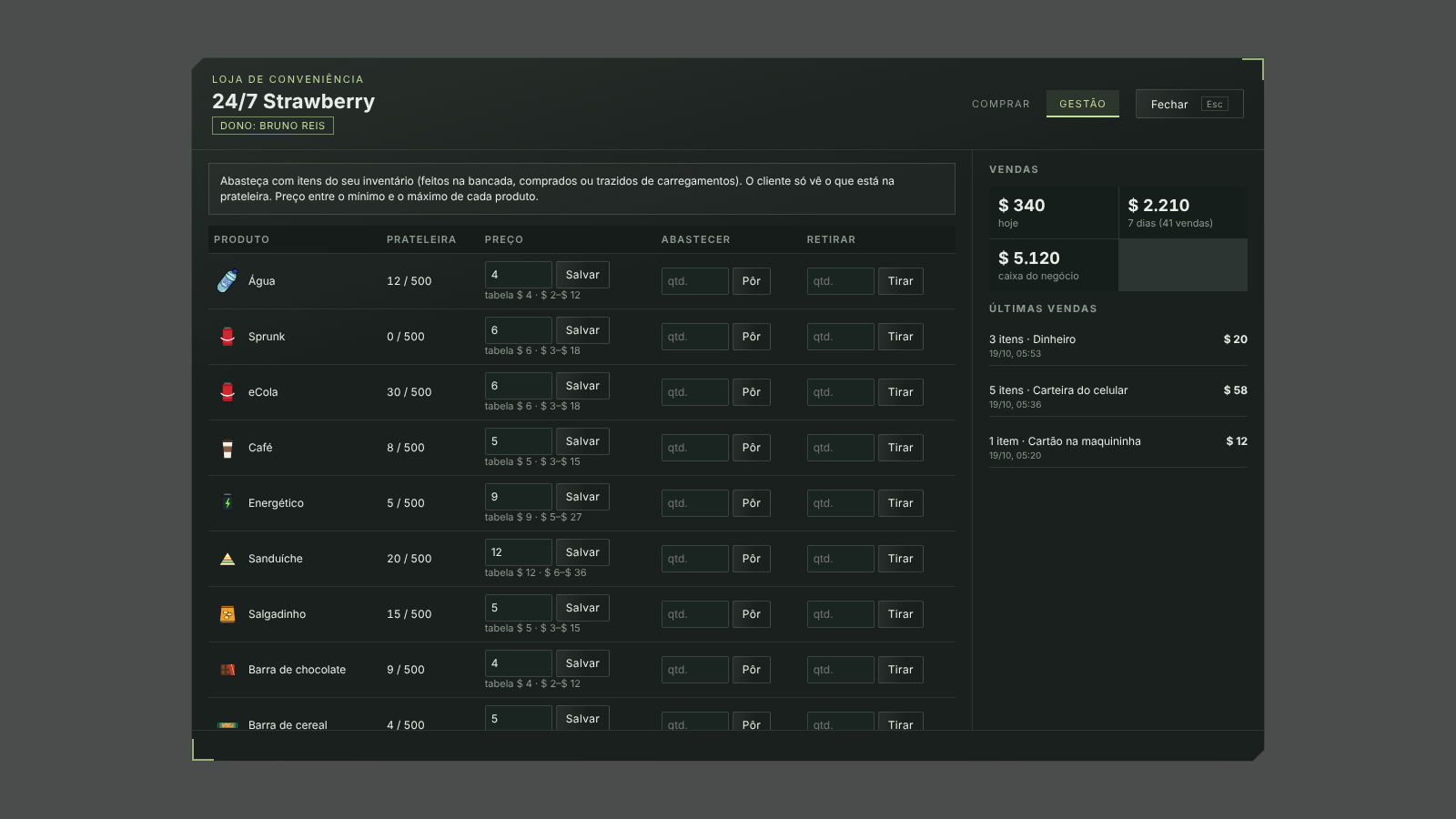
Task: Click Tirar for Sprunk
Action: coord(901,337)
